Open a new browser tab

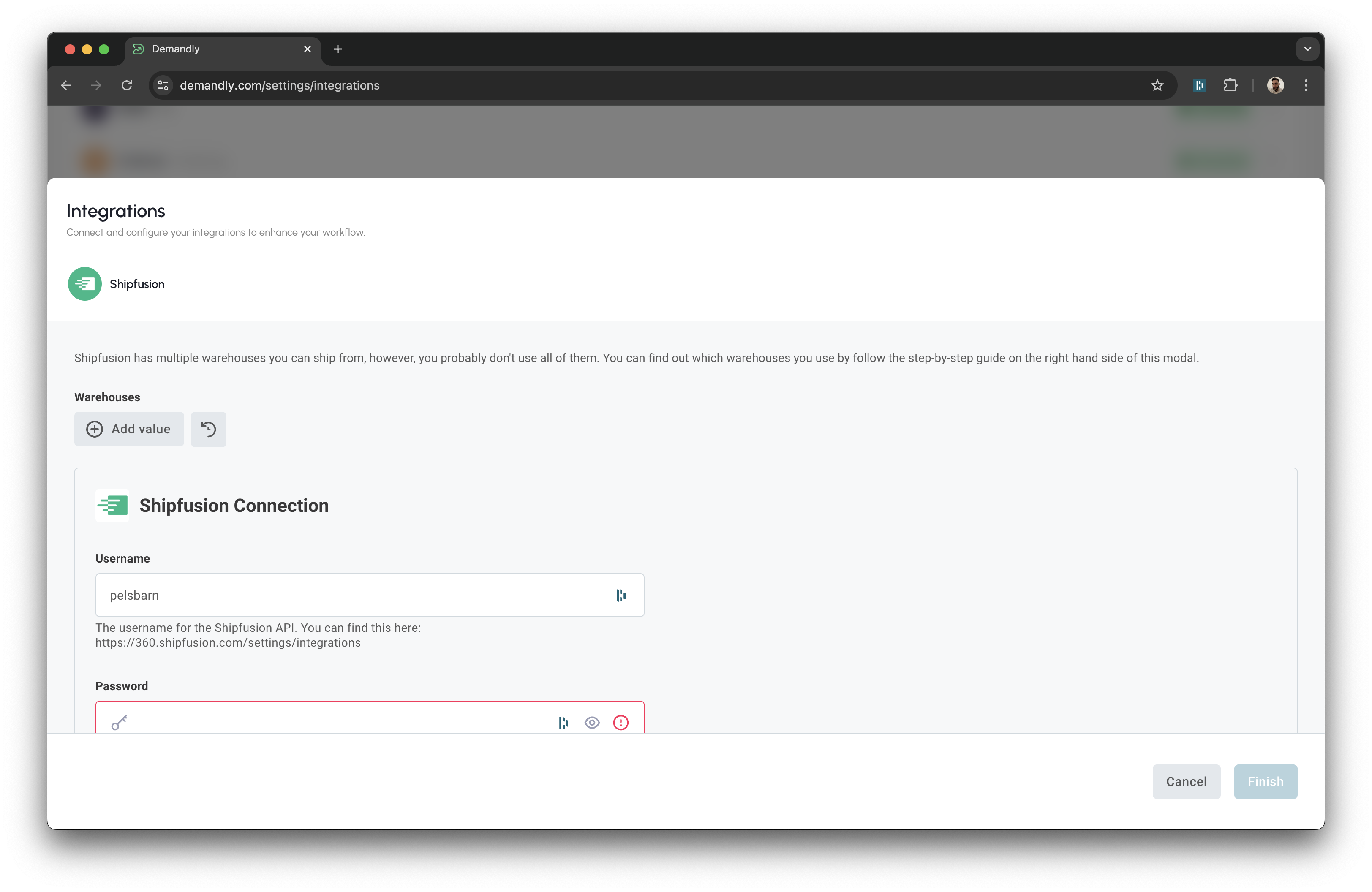338,49
